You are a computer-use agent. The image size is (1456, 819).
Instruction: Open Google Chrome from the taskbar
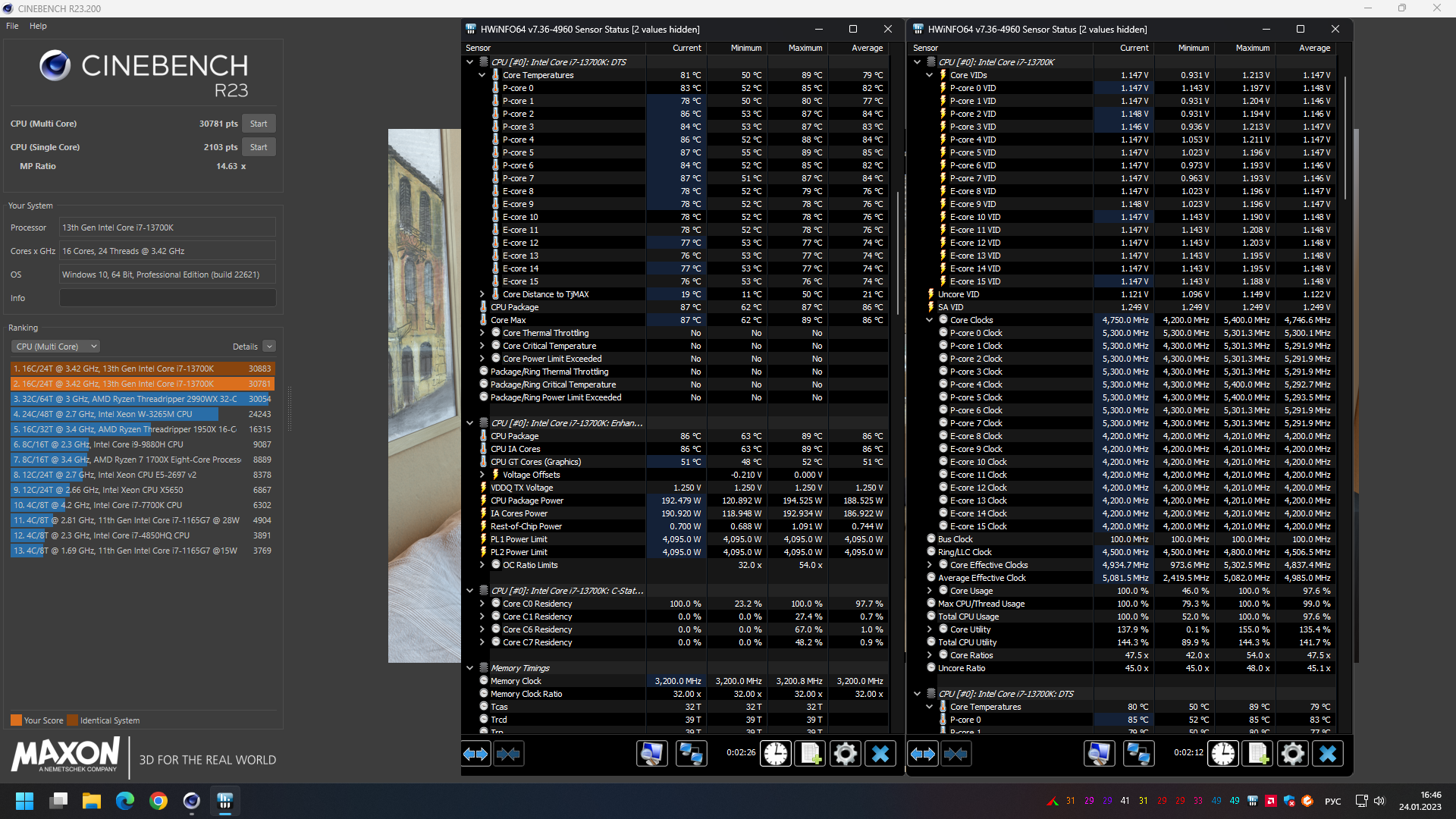point(158,801)
